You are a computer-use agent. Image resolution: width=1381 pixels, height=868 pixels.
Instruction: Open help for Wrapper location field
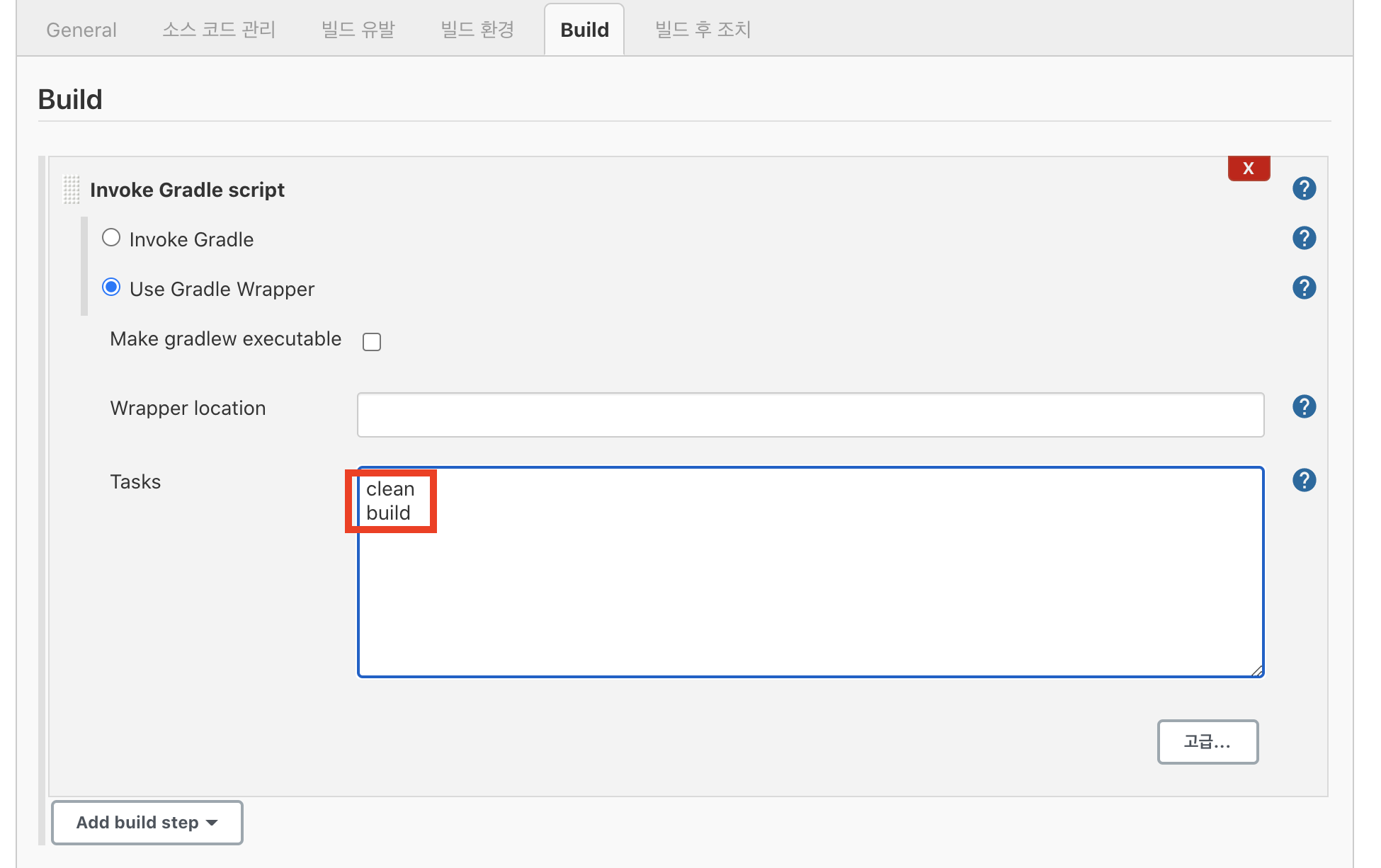(x=1304, y=406)
